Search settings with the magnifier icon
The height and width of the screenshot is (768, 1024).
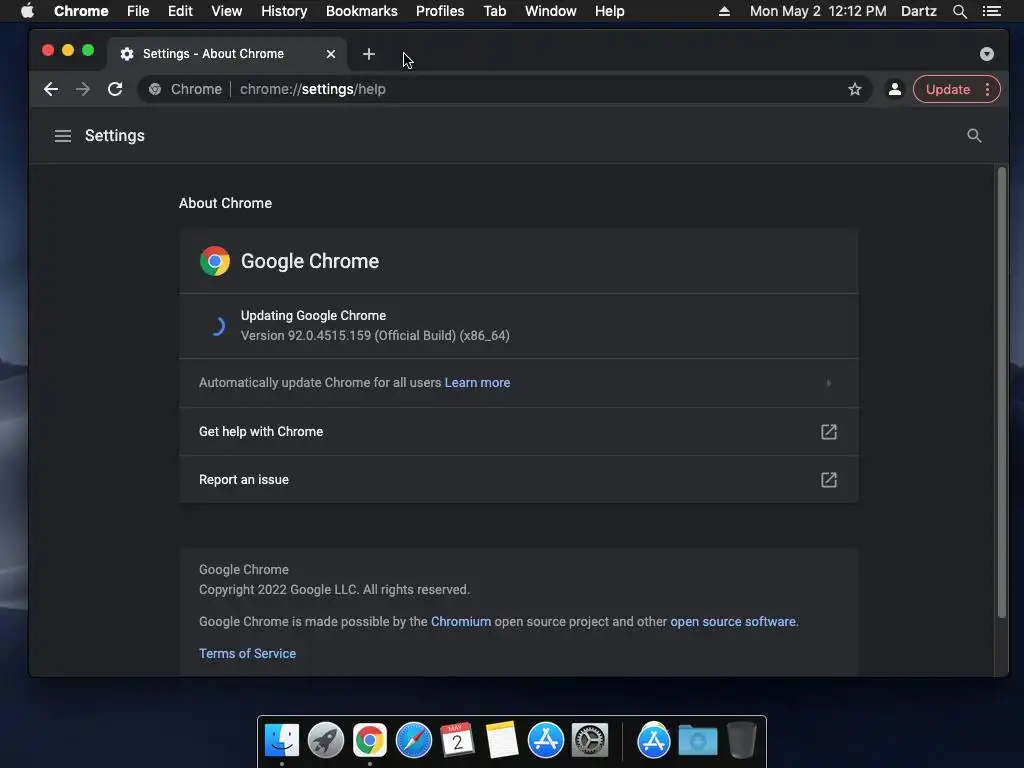[974, 136]
